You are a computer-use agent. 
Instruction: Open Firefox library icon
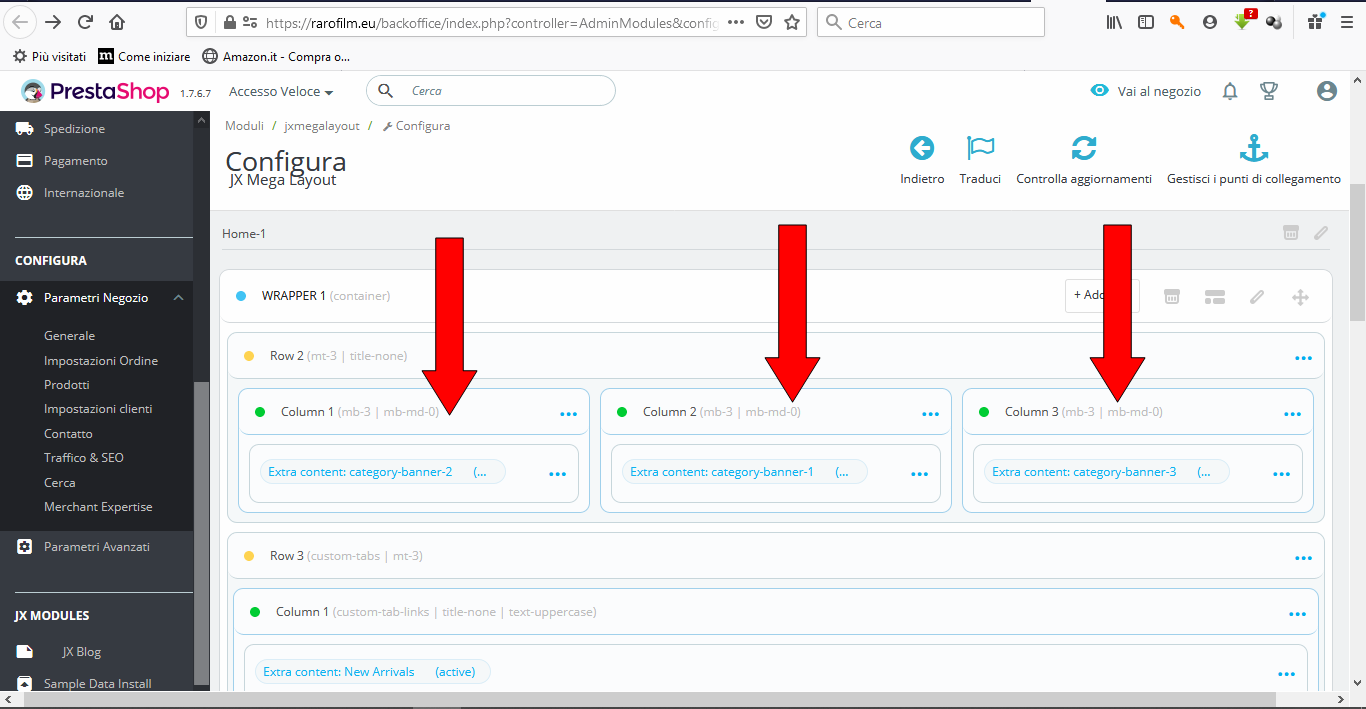click(1115, 22)
